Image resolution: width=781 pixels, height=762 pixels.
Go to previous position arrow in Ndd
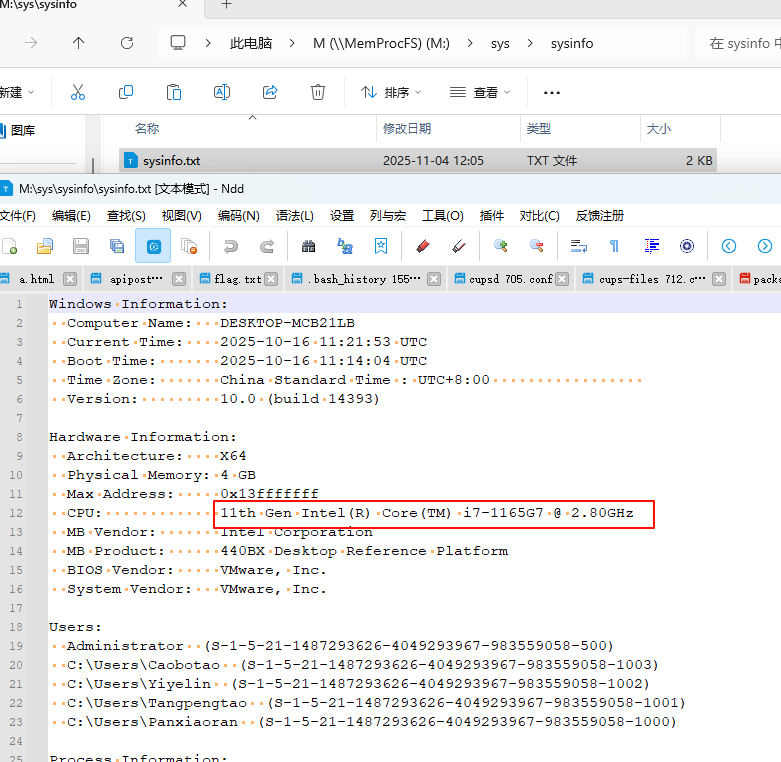pyautogui.click(x=729, y=246)
